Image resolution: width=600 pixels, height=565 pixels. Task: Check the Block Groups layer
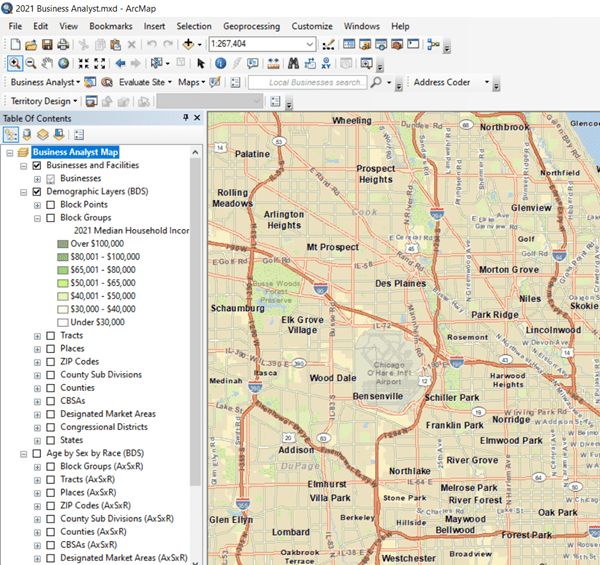click(x=51, y=218)
